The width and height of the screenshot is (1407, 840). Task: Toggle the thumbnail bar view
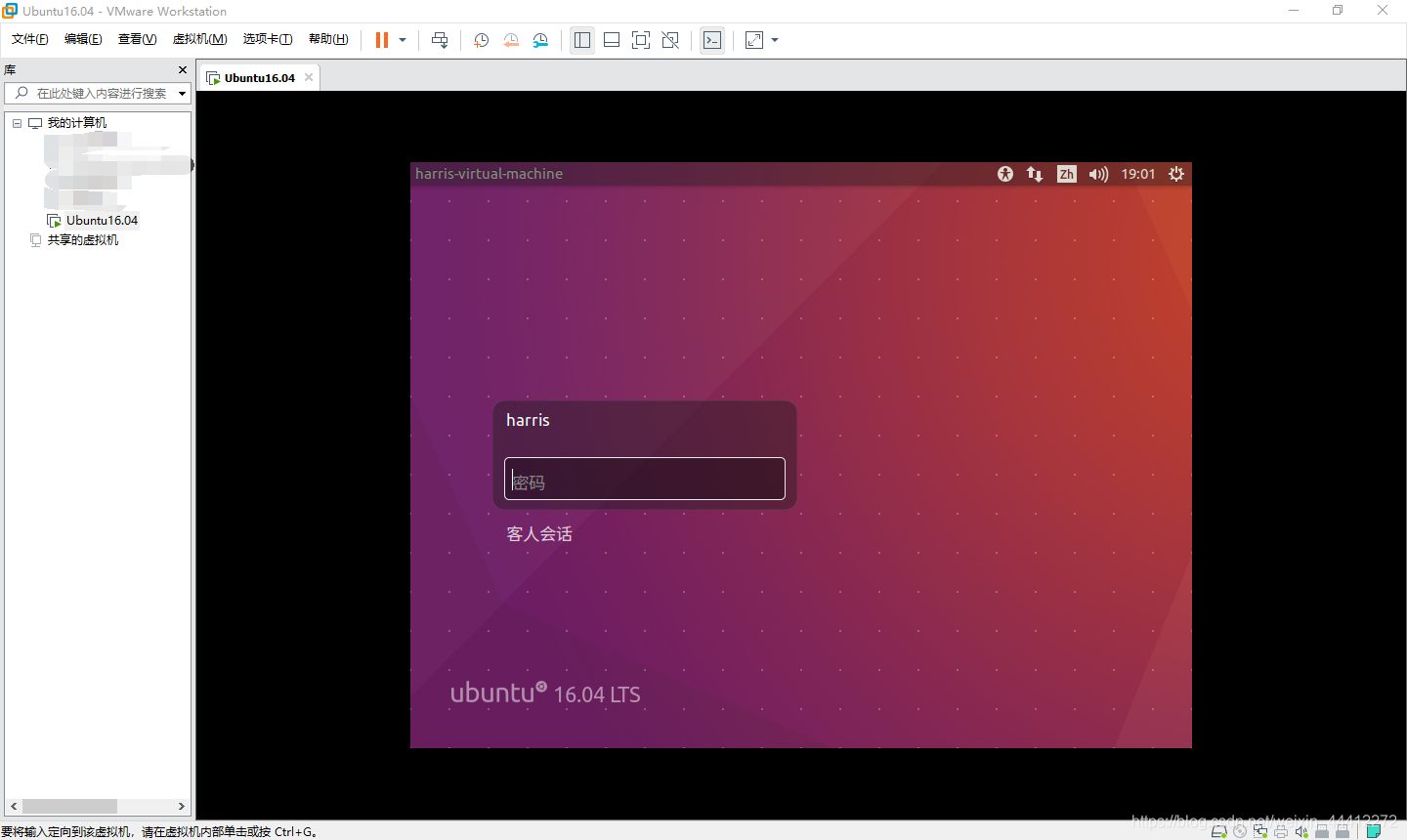coord(612,40)
